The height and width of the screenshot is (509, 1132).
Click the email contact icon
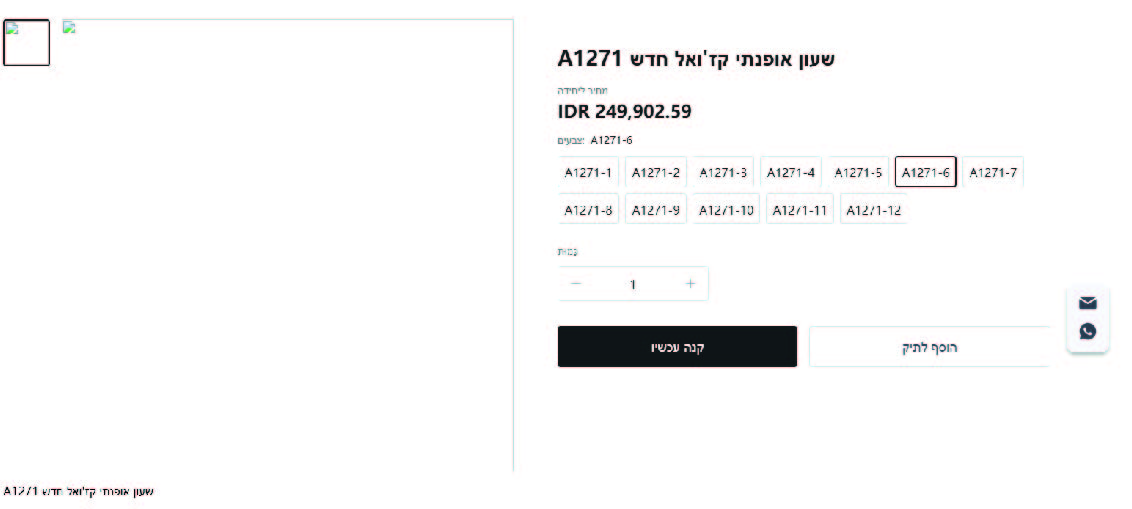pos(1088,303)
